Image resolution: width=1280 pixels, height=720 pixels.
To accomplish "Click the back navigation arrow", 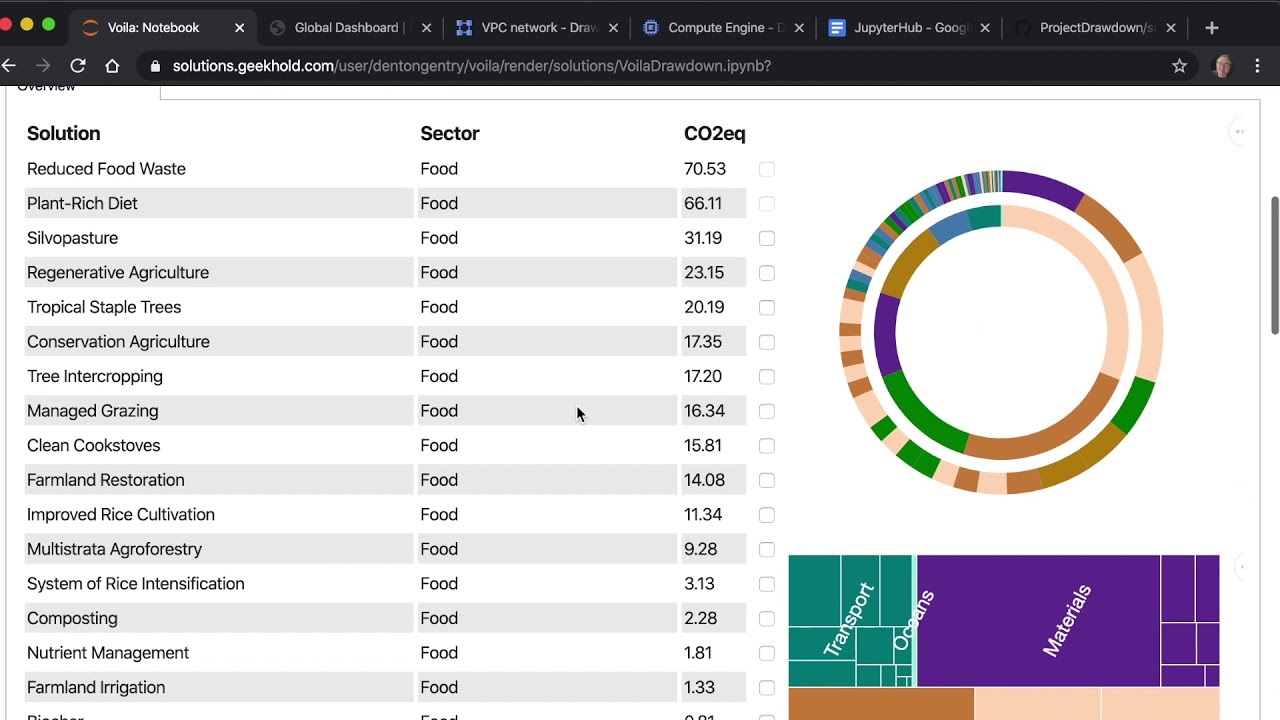I will (9, 66).
